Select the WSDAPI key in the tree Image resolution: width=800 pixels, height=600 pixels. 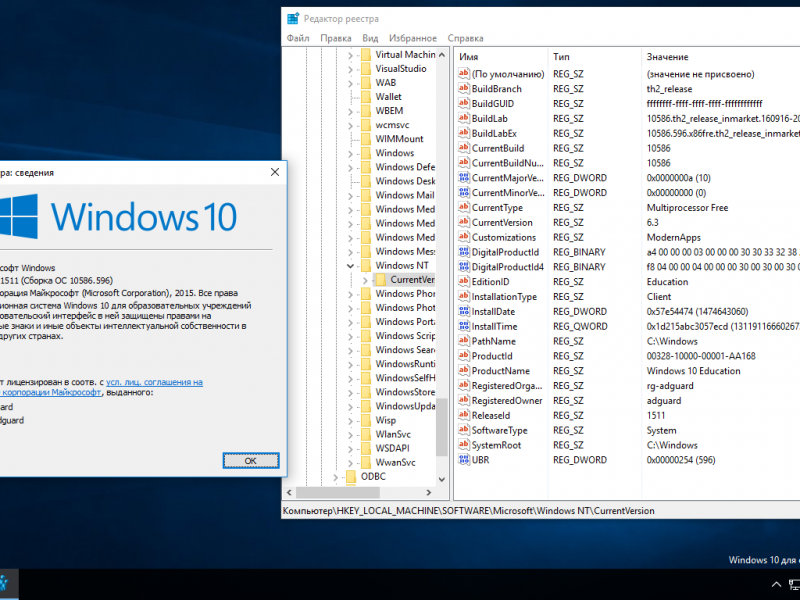click(392, 448)
